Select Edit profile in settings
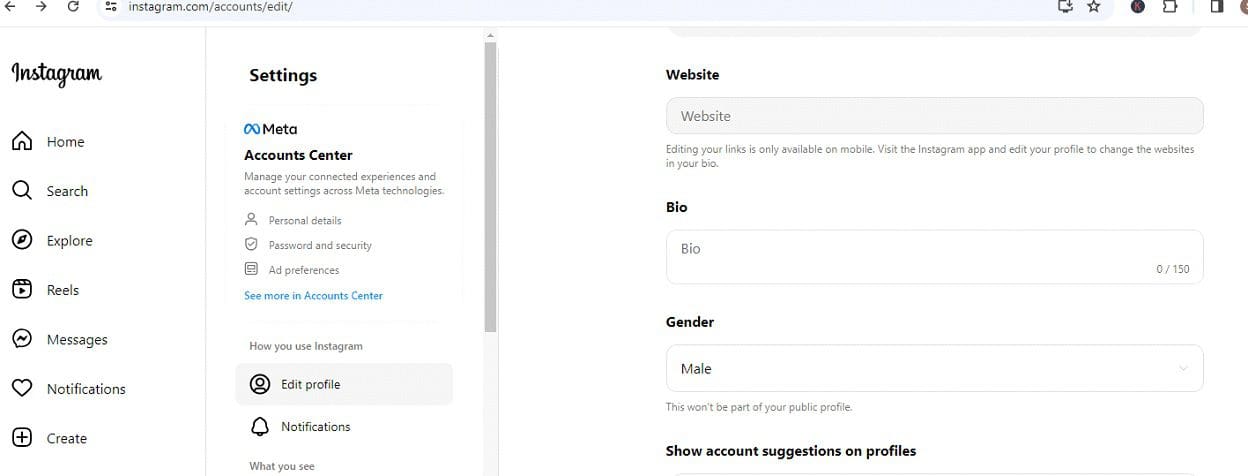 tap(344, 384)
